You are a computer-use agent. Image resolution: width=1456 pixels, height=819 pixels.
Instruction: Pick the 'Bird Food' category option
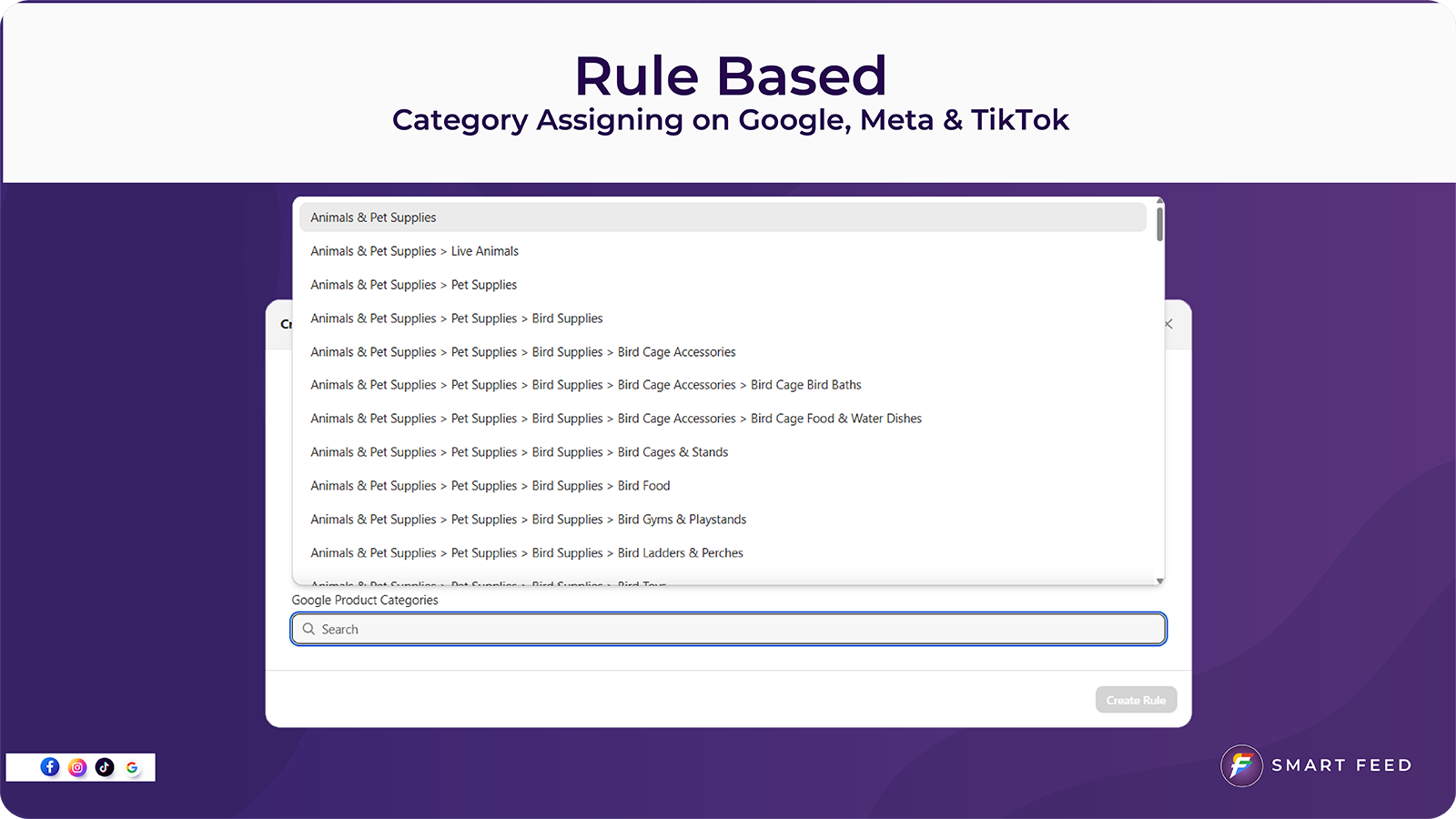click(x=723, y=486)
